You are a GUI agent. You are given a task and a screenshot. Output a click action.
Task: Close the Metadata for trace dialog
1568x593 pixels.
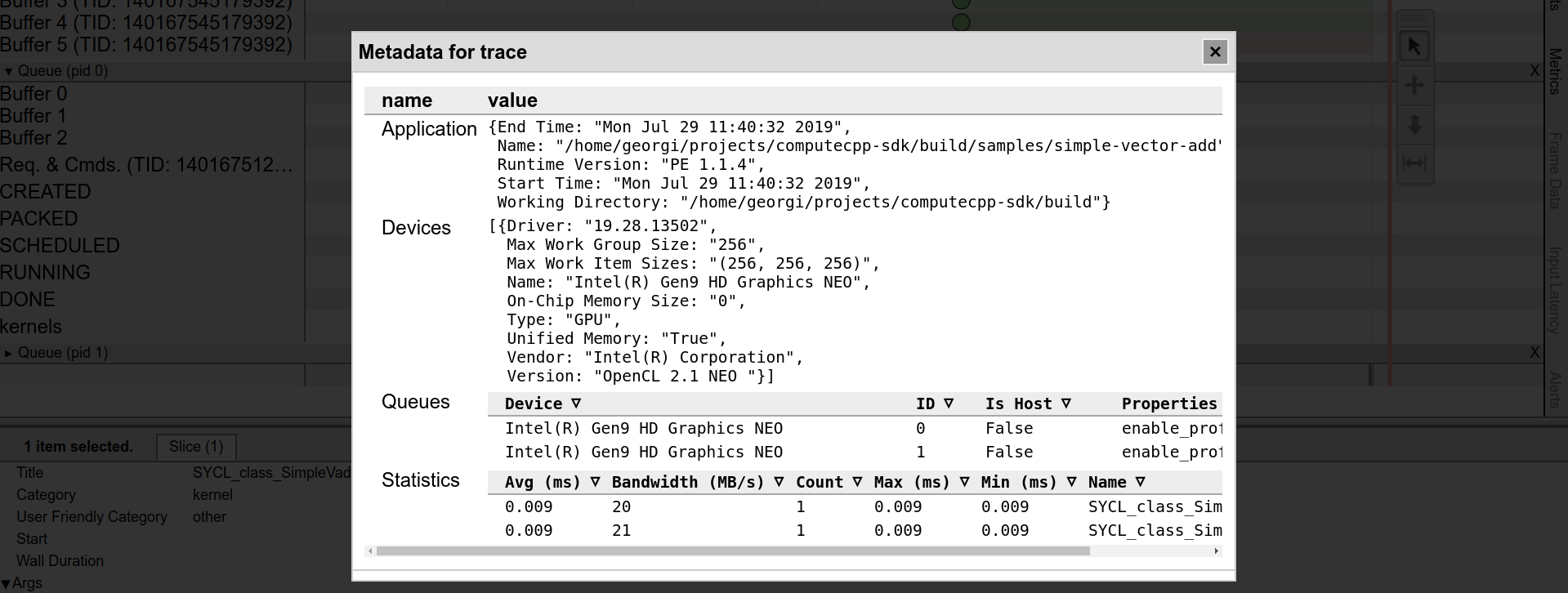1215,52
